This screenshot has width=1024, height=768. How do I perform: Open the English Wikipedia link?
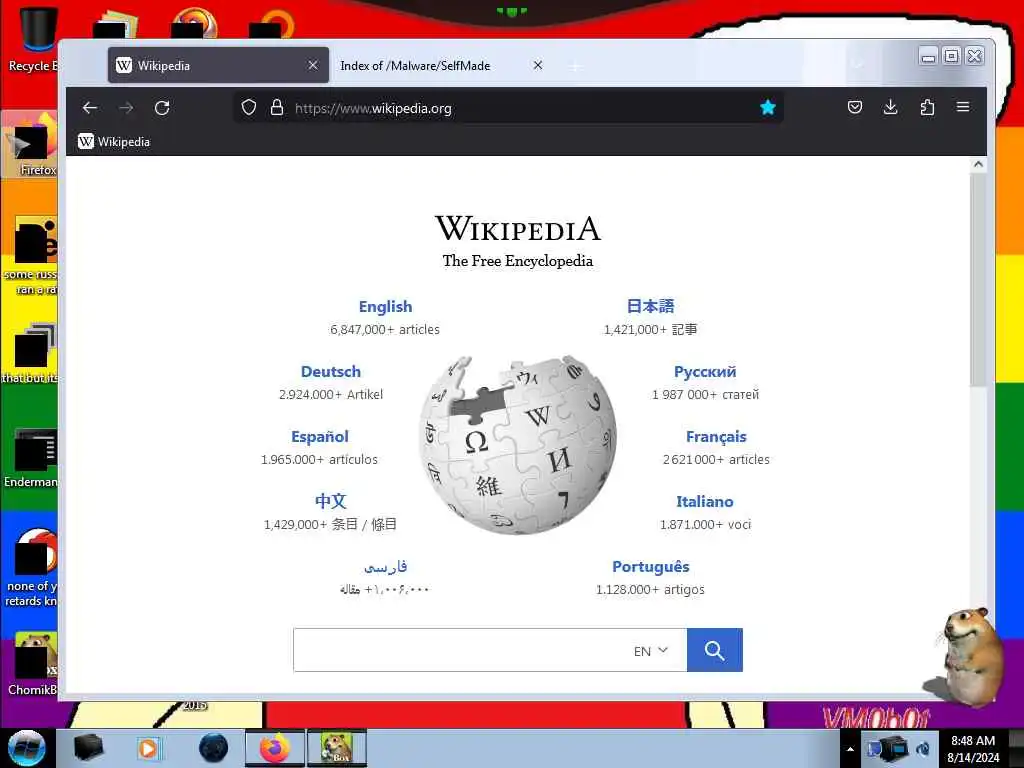click(x=385, y=306)
